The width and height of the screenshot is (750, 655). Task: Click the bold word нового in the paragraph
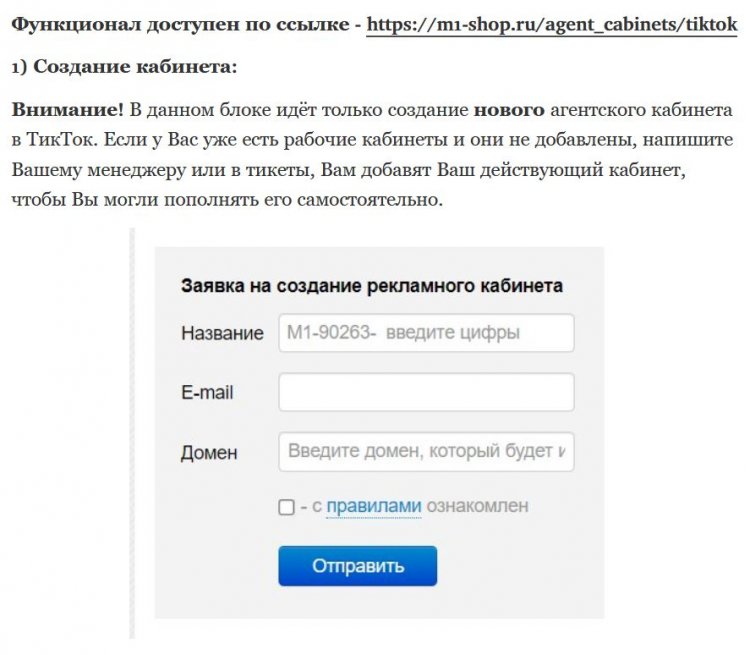[509, 110]
